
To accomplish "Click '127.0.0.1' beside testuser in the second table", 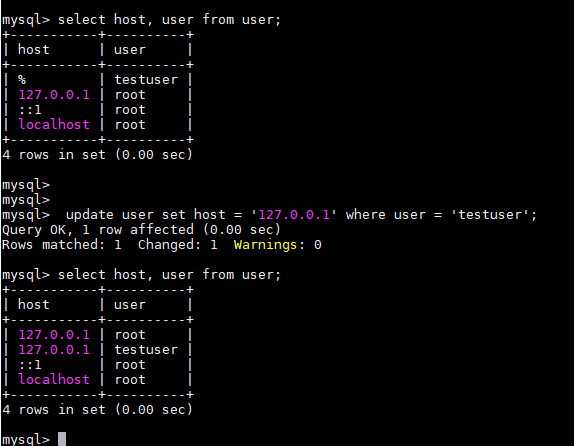I will (x=54, y=350).
